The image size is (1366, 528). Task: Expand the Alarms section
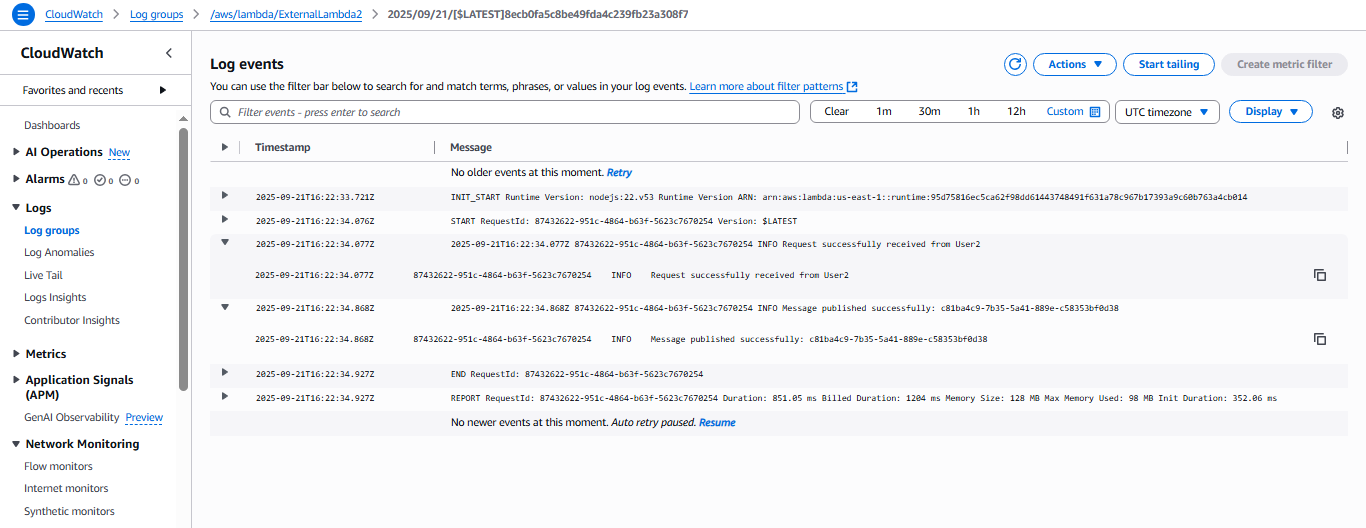[x=16, y=179]
